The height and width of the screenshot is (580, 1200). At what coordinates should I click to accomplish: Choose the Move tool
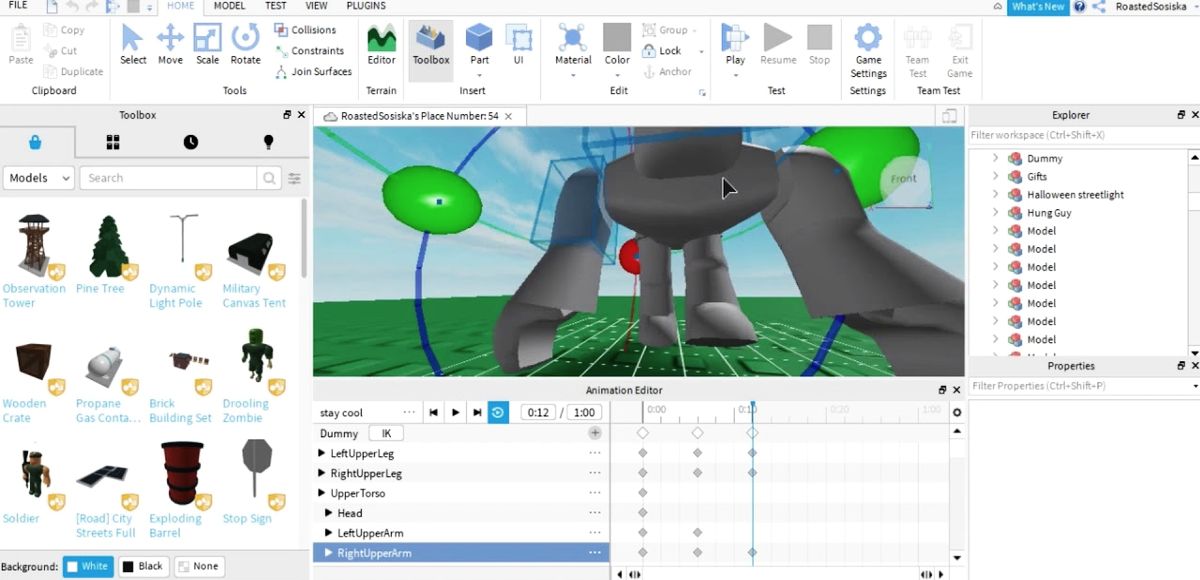(170, 45)
